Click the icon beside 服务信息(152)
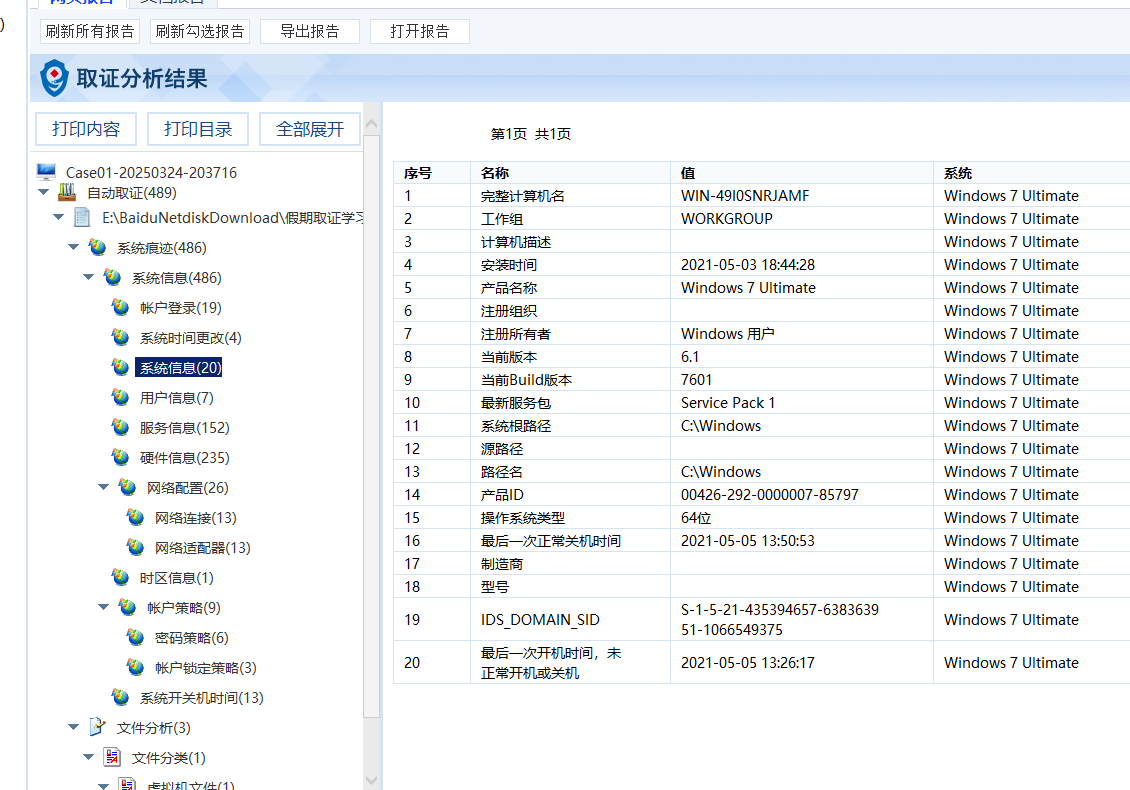 (x=120, y=428)
